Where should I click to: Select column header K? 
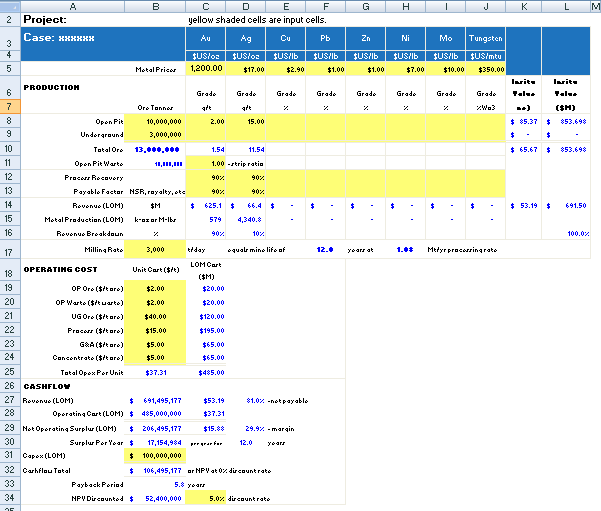524,6
